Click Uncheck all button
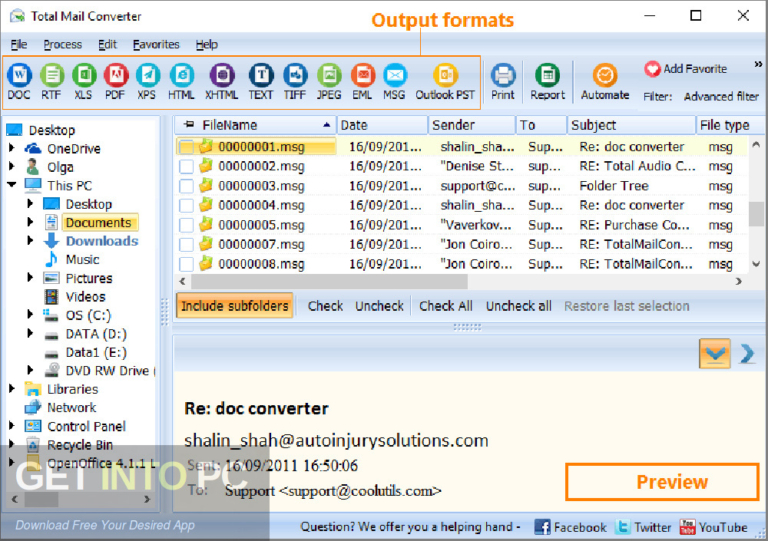 pyautogui.click(x=519, y=306)
